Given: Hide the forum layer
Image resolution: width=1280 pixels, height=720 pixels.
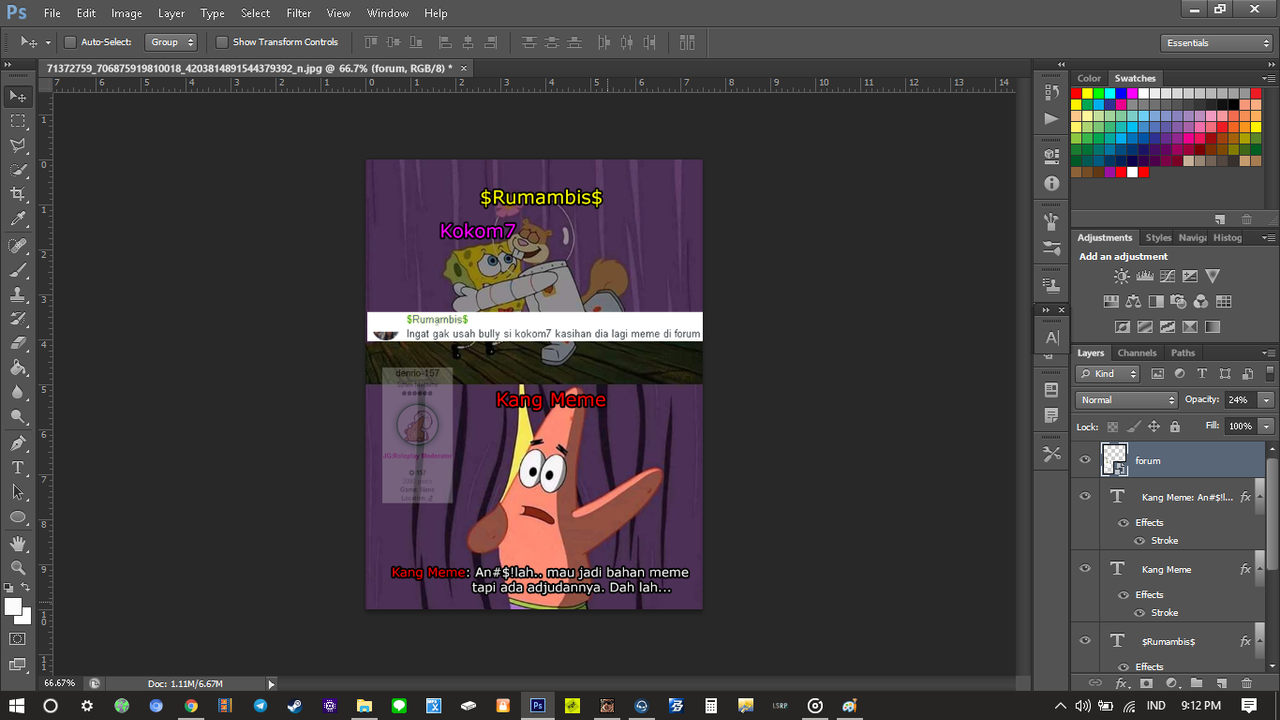Looking at the screenshot, I should pyautogui.click(x=1085, y=460).
